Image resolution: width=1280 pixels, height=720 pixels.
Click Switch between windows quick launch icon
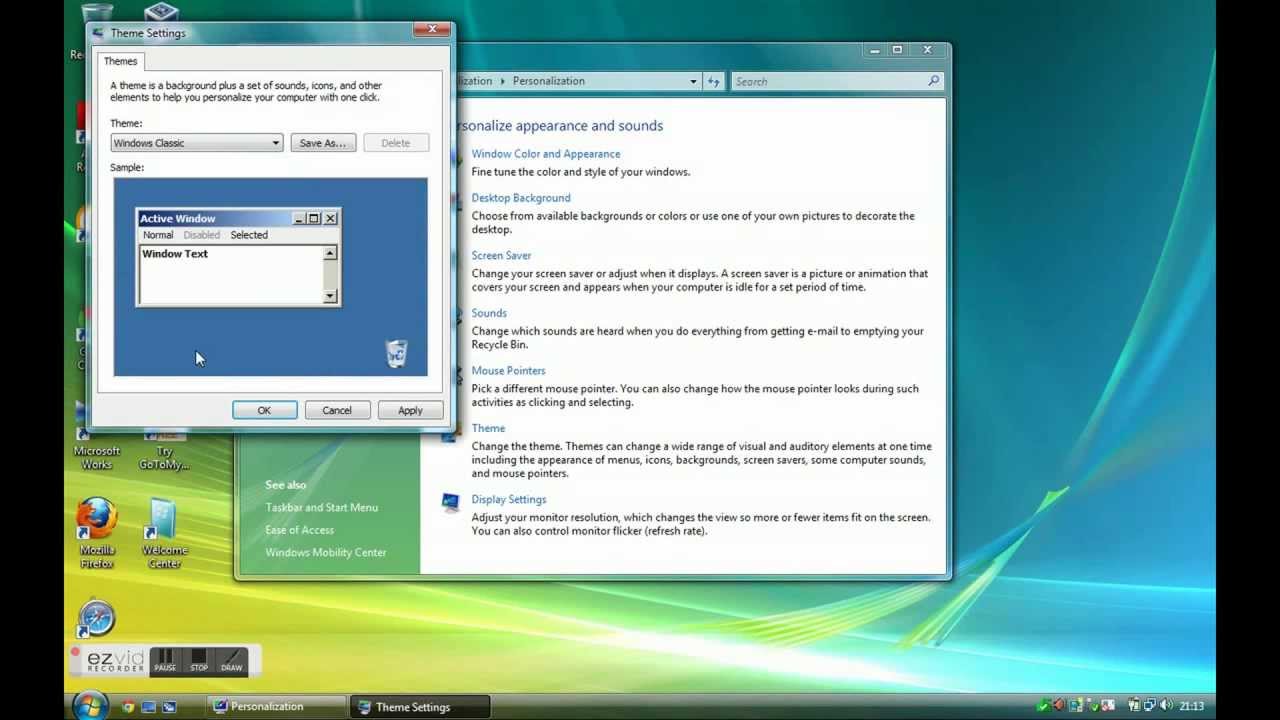169,707
